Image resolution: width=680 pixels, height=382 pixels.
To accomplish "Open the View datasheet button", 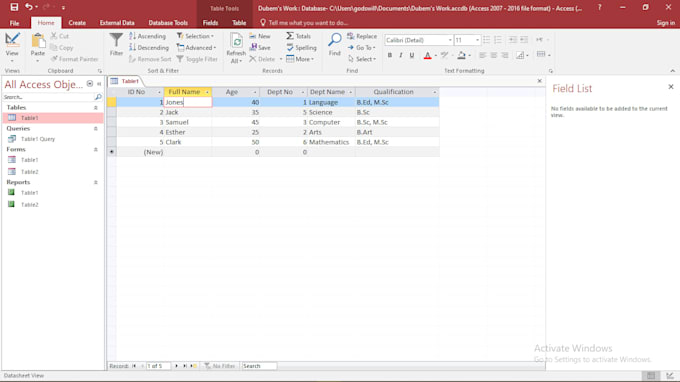I will (12, 47).
